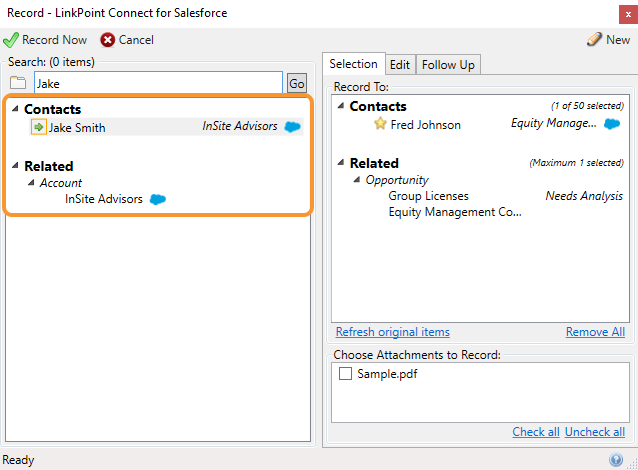Click Salesforce cloud icon beside Equity Manage...
The height and width of the screenshot is (470, 638).
click(x=612, y=124)
